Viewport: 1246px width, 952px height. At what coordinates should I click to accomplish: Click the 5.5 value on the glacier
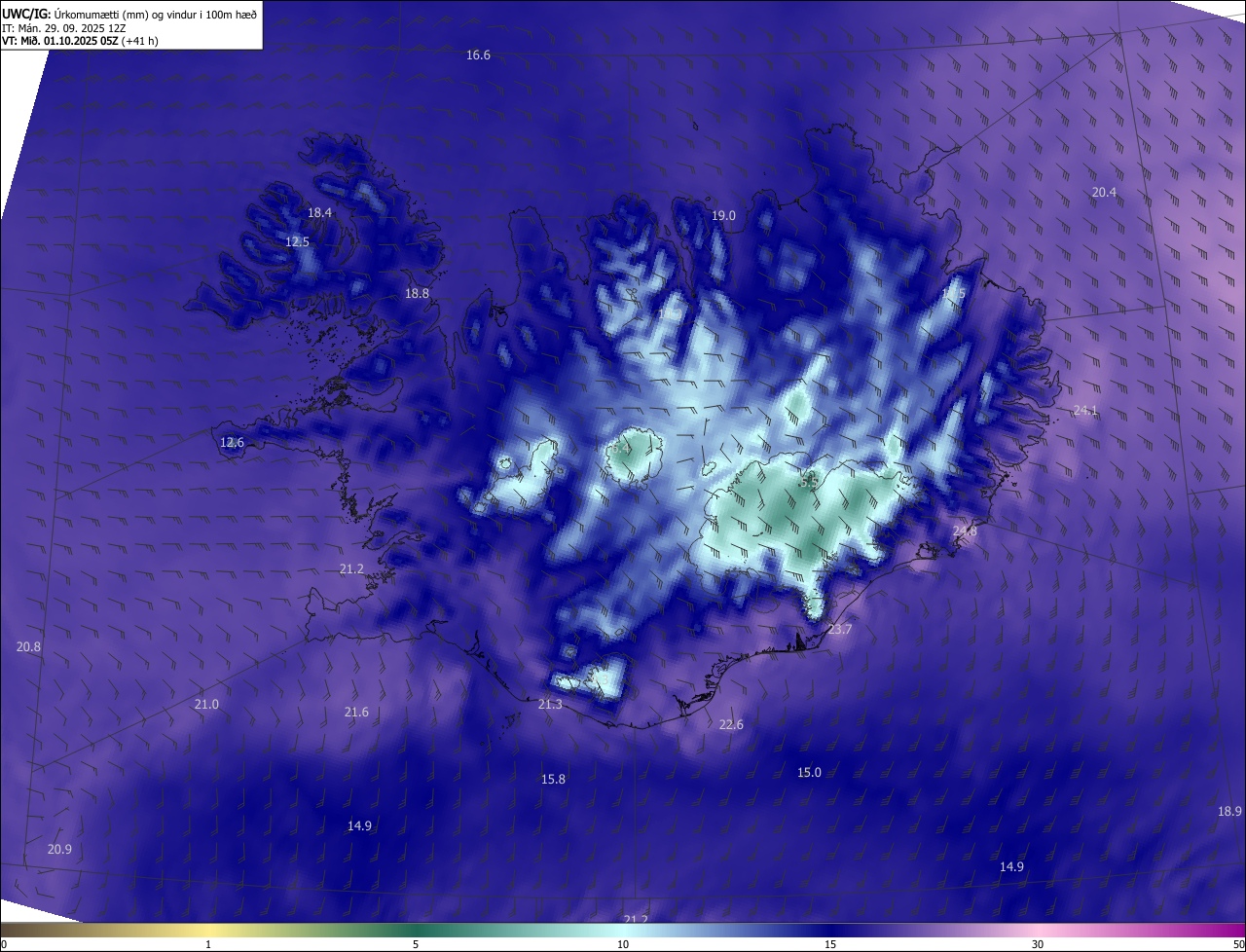(x=809, y=482)
